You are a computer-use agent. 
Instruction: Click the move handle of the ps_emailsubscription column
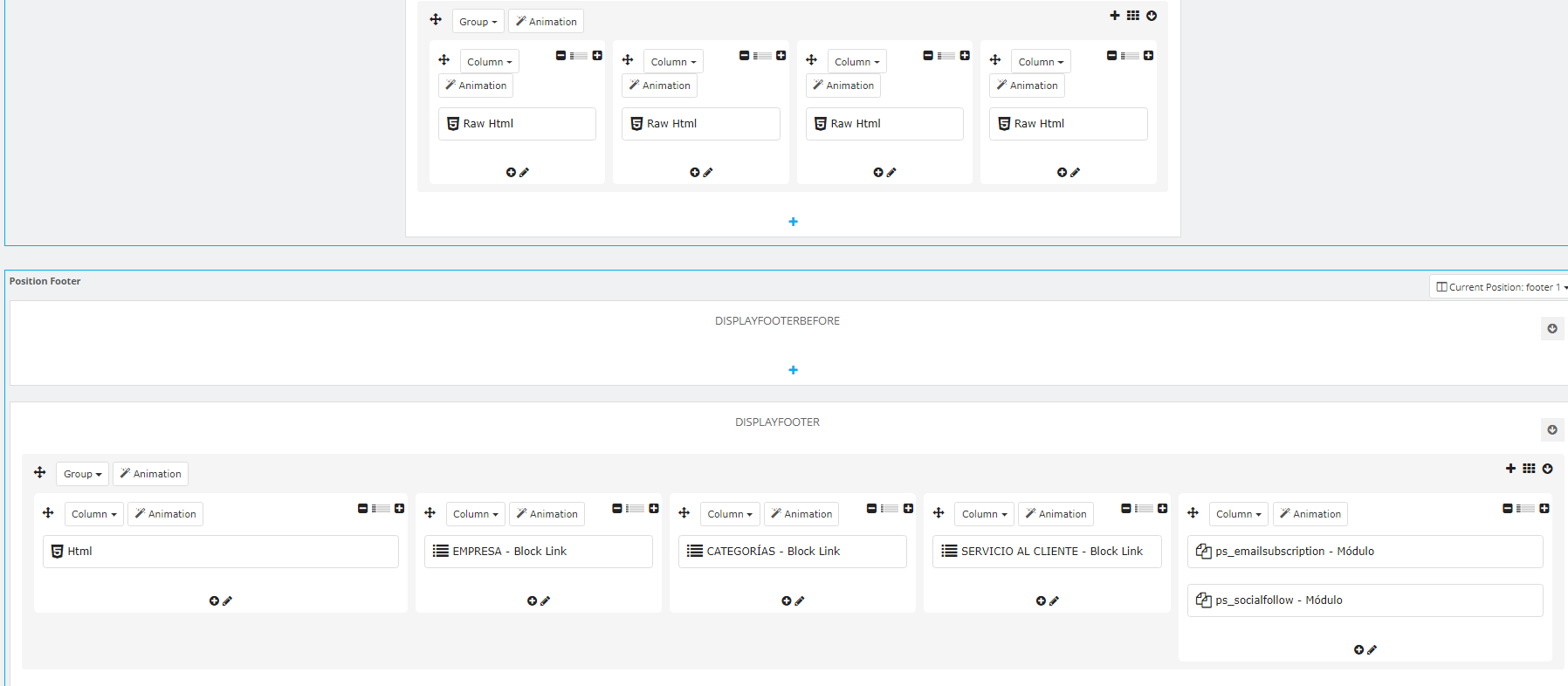point(1193,512)
